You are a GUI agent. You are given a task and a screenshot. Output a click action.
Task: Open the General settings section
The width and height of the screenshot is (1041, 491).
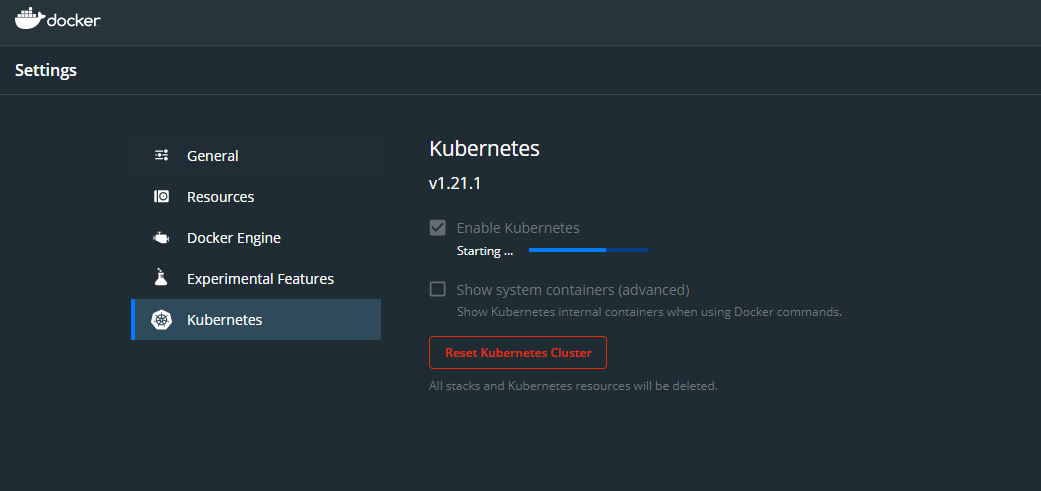coord(256,156)
